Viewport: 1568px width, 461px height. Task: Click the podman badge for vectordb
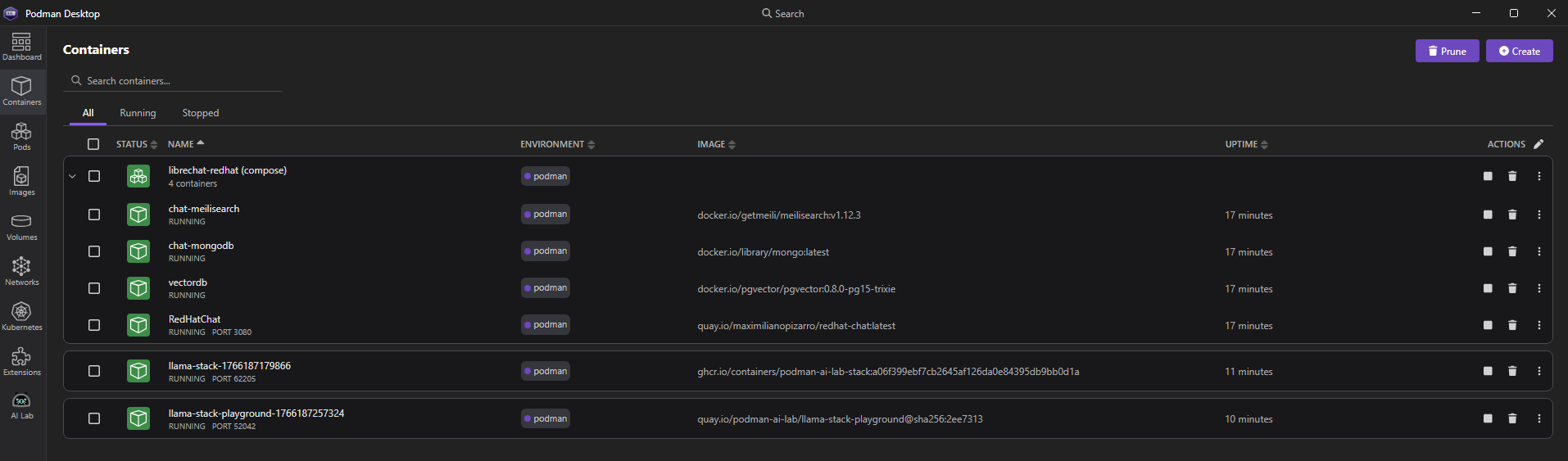click(x=546, y=288)
